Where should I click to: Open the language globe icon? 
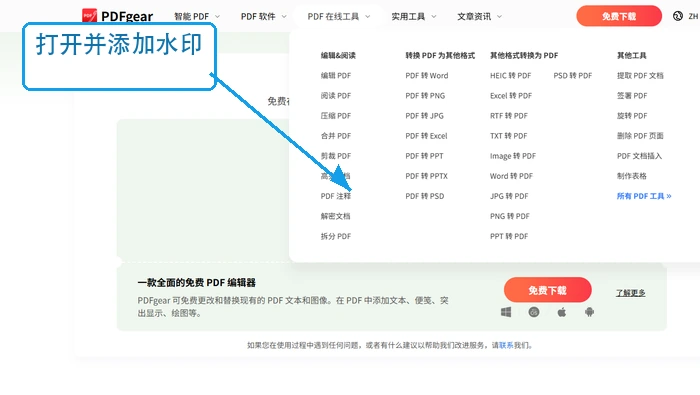click(x=678, y=16)
